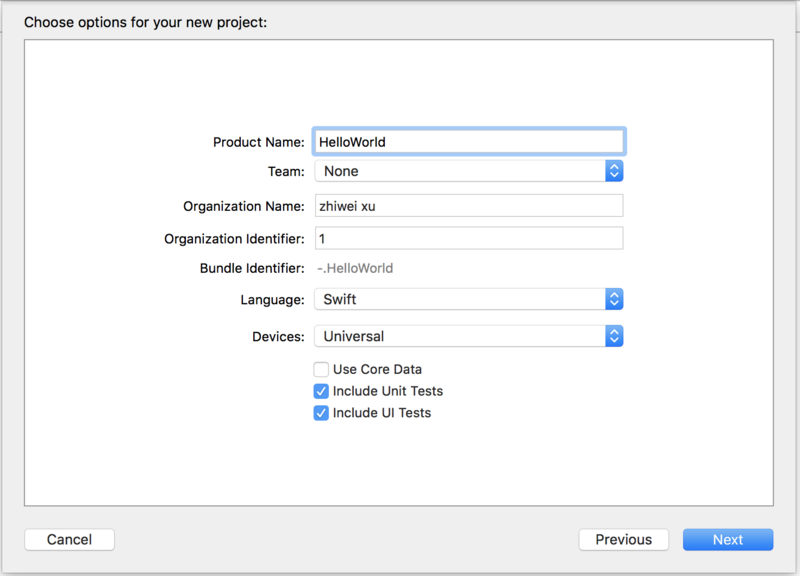Uncheck Include Unit Tests
The height and width of the screenshot is (576, 800).
tap(321, 391)
